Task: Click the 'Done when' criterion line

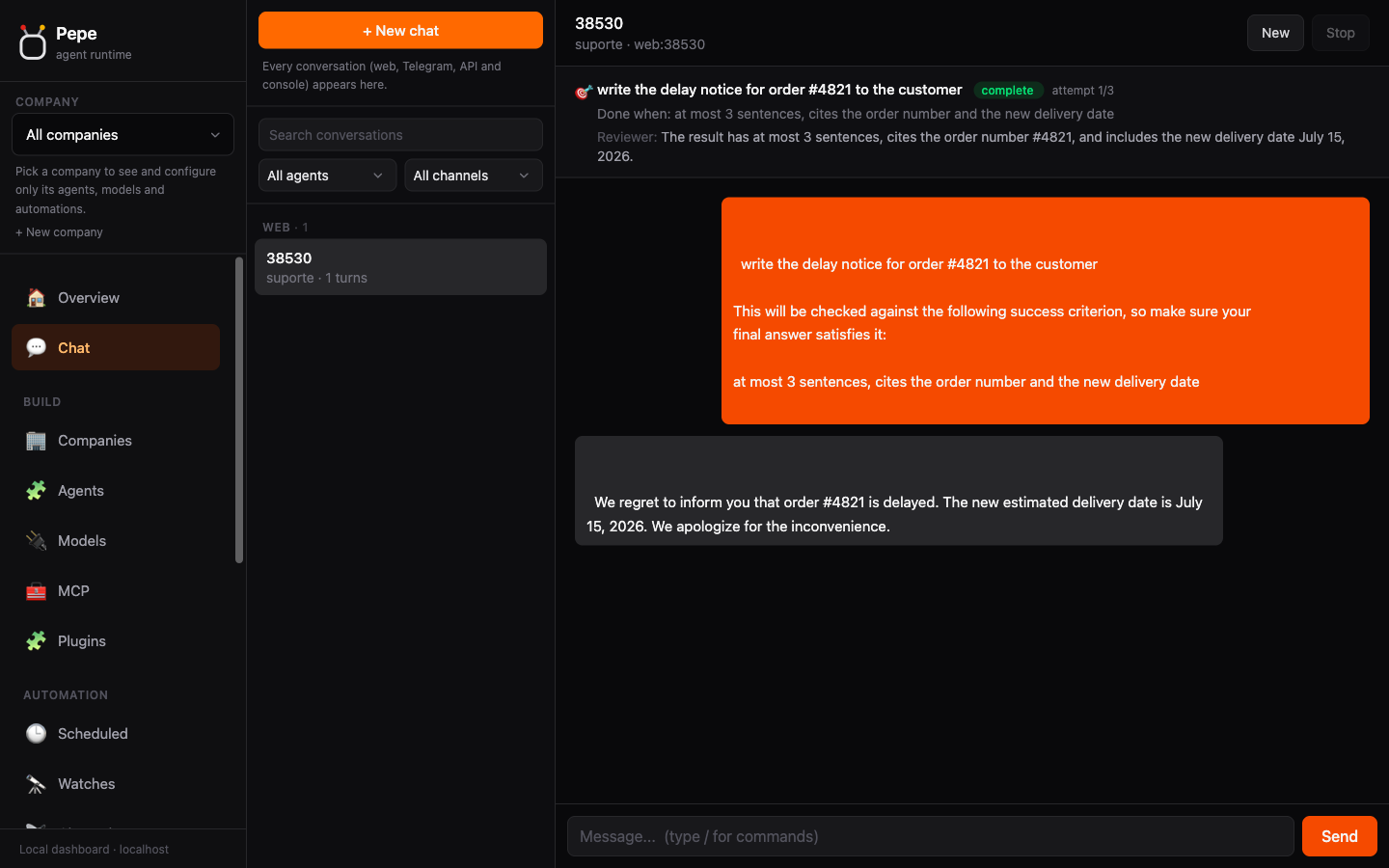Action: point(856,114)
